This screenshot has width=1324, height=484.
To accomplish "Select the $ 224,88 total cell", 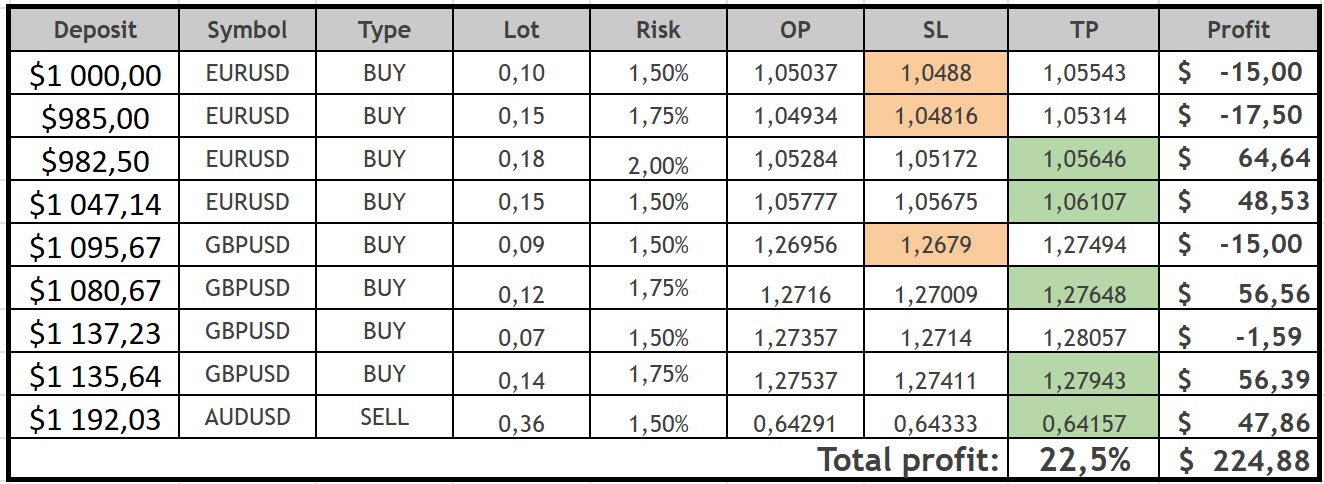I will [1240, 460].
